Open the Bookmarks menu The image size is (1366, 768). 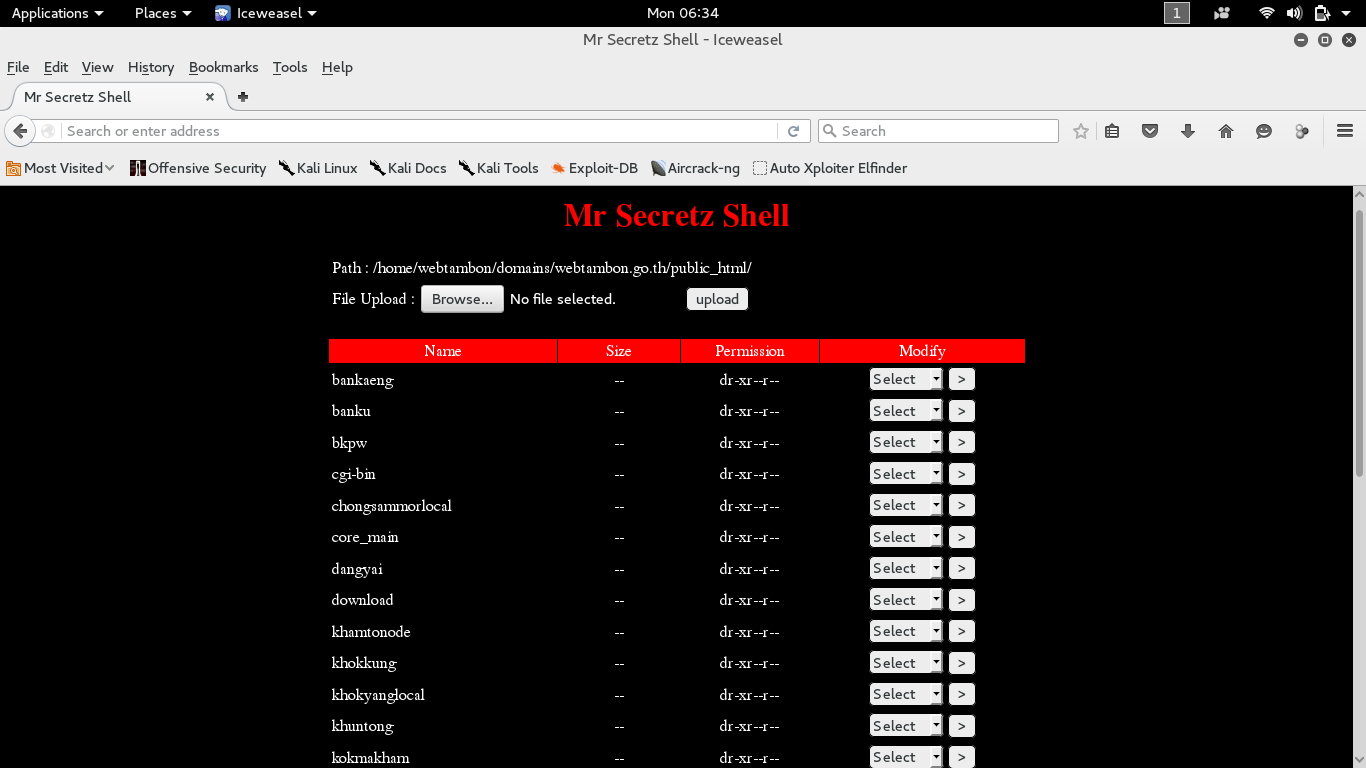(x=224, y=67)
